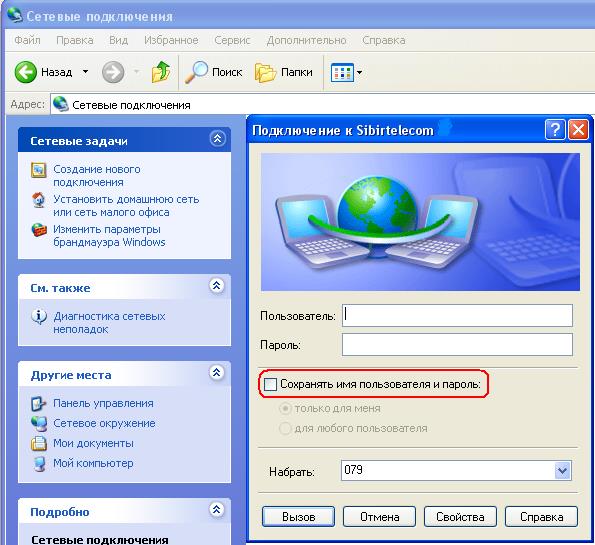Close the Sibirtelecom connection dialog
Screen dimensions: 595x545
tap(578, 130)
